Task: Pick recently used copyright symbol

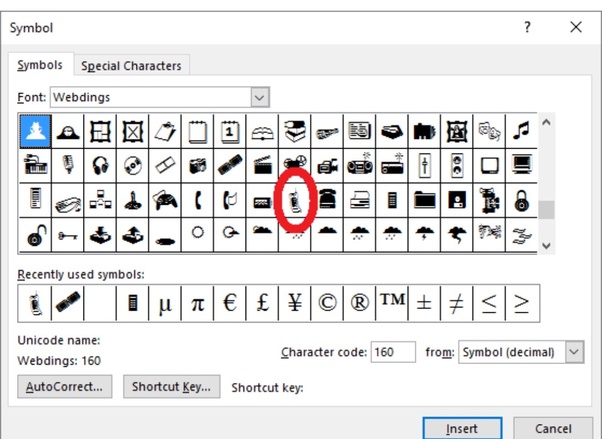Action: pos(327,303)
